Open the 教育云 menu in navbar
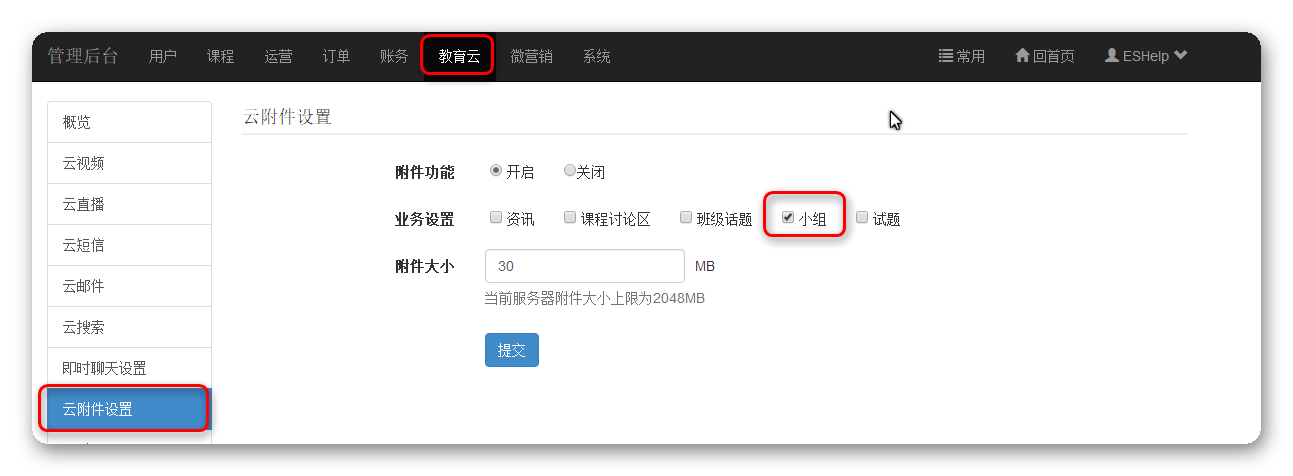 point(459,57)
